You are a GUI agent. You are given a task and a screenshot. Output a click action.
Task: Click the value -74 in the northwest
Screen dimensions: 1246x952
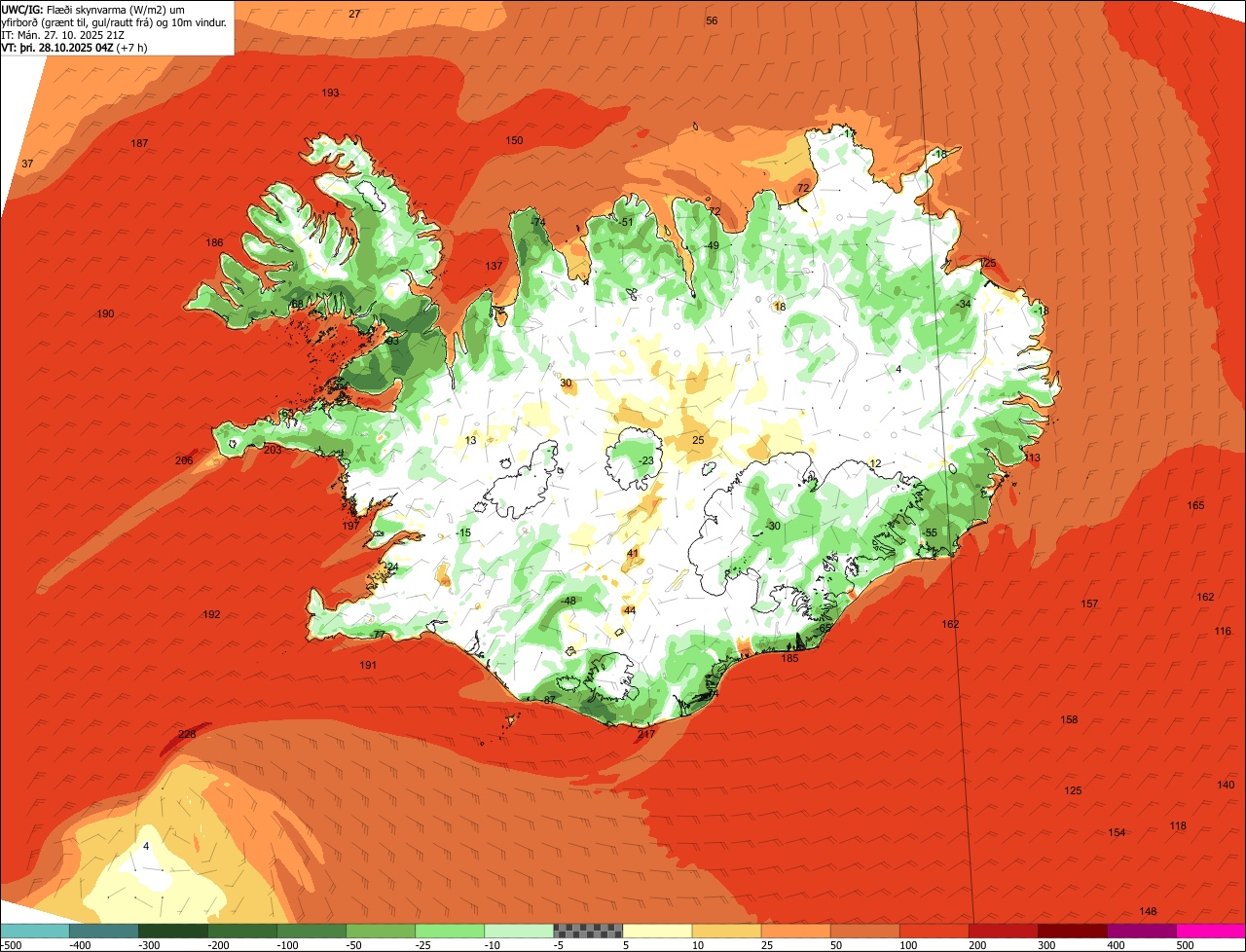538,222
